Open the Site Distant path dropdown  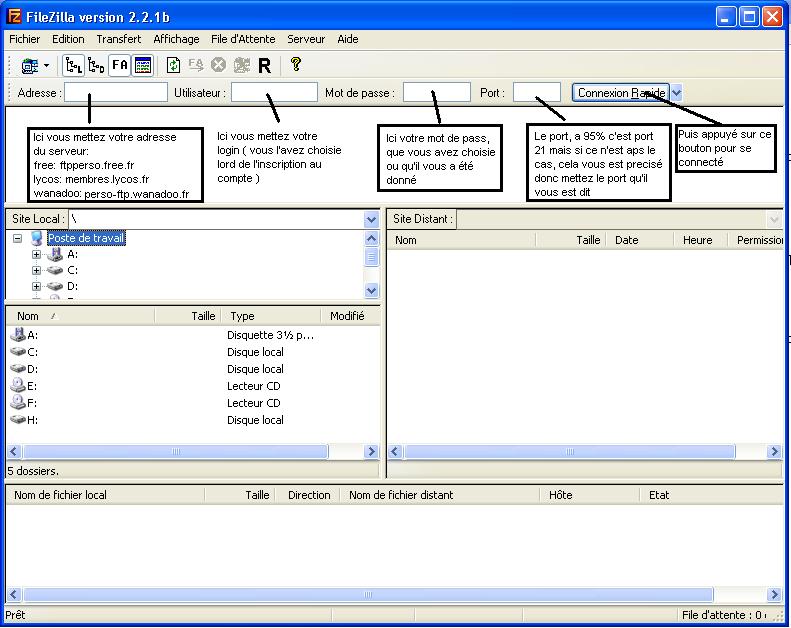click(x=774, y=219)
